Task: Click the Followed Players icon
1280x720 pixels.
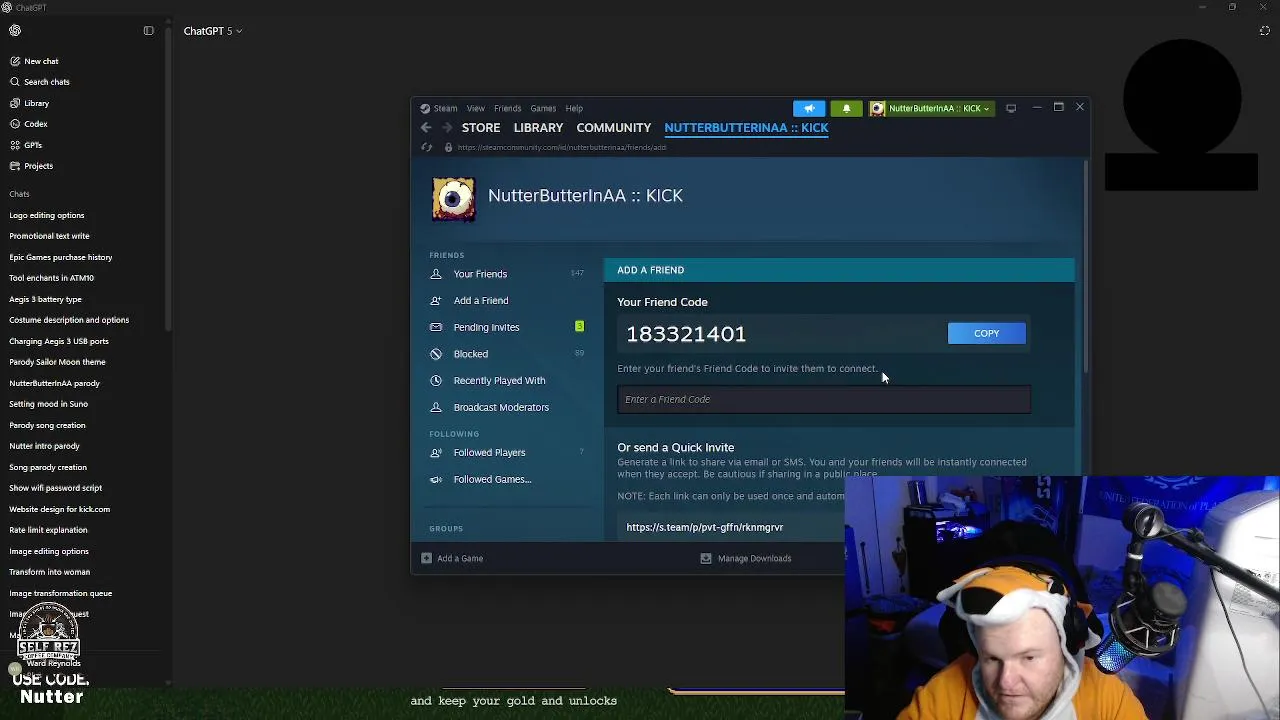Action: [436, 452]
